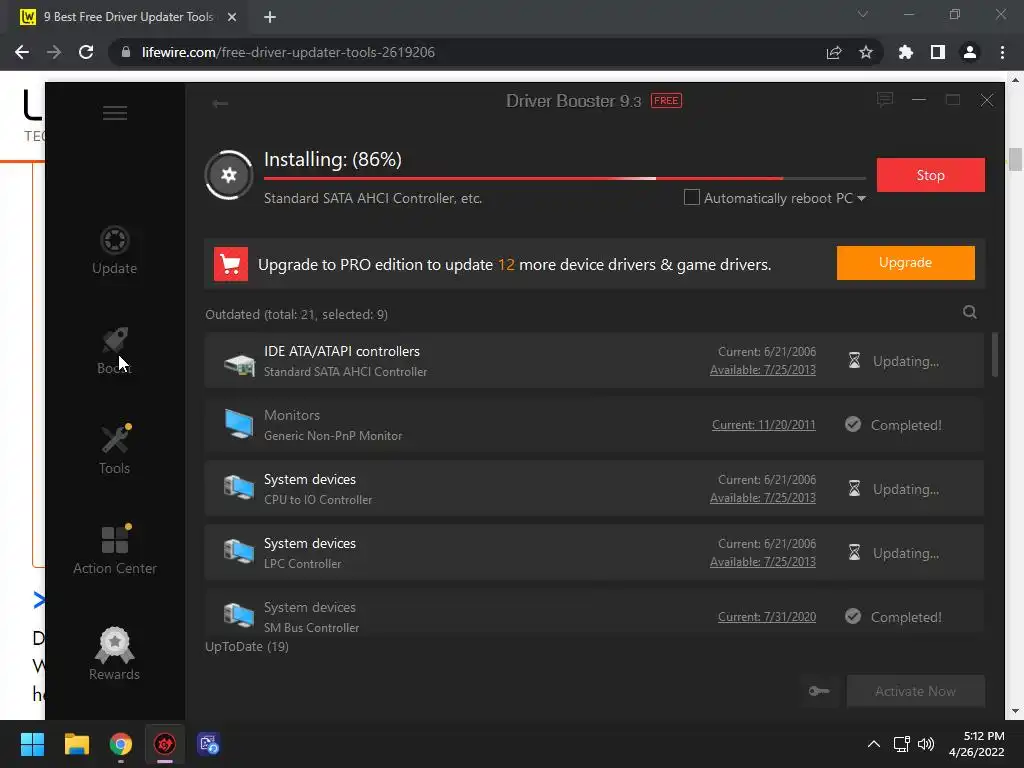Click the installing progress bar
The width and height of the screenshot is (1024, 768).
(x=565, y=178)
